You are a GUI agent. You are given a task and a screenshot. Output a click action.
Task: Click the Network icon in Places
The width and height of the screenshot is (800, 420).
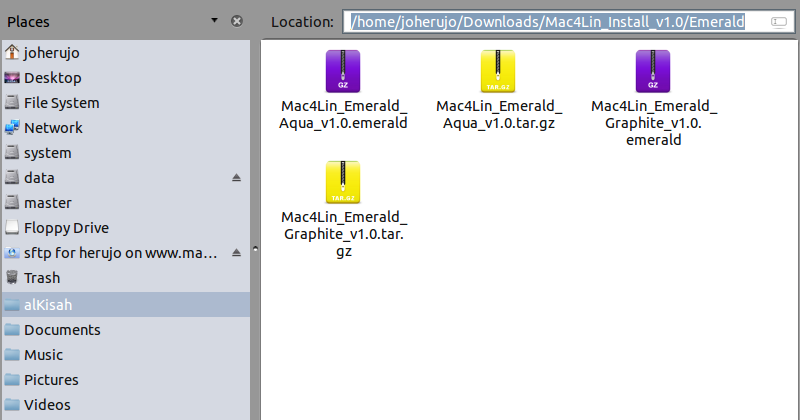(12, 128)
